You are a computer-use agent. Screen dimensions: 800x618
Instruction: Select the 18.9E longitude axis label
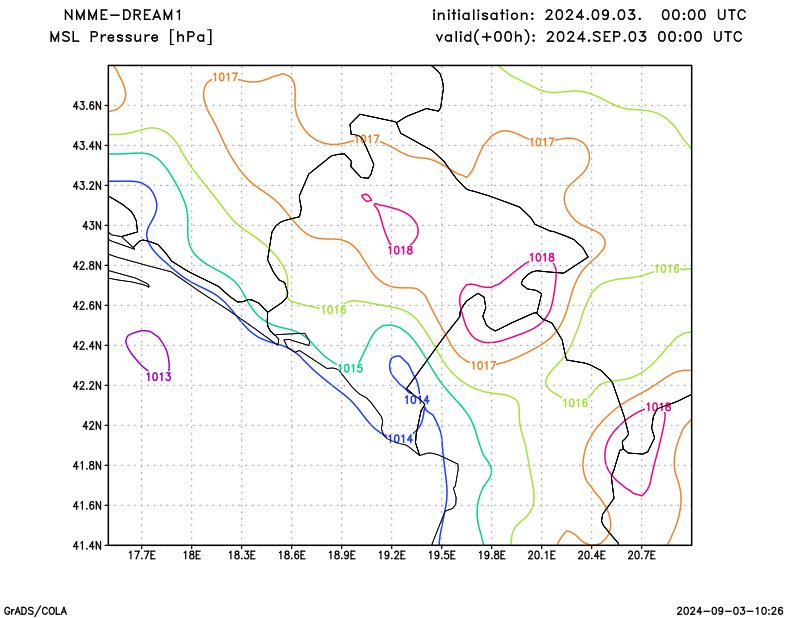coord(342,555)
